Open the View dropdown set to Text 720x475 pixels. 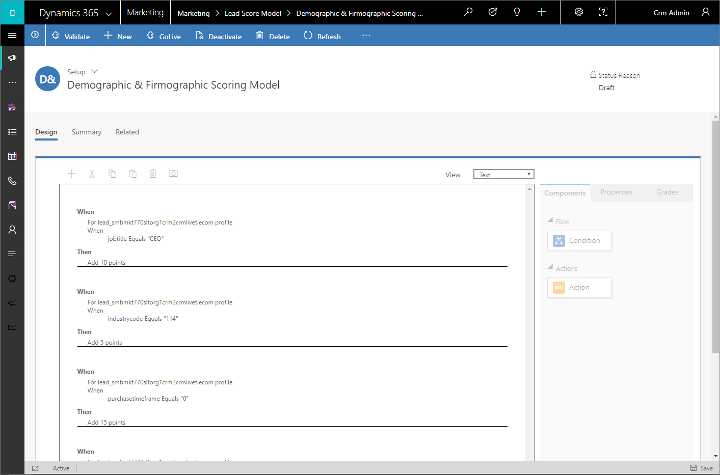(503, 174)
